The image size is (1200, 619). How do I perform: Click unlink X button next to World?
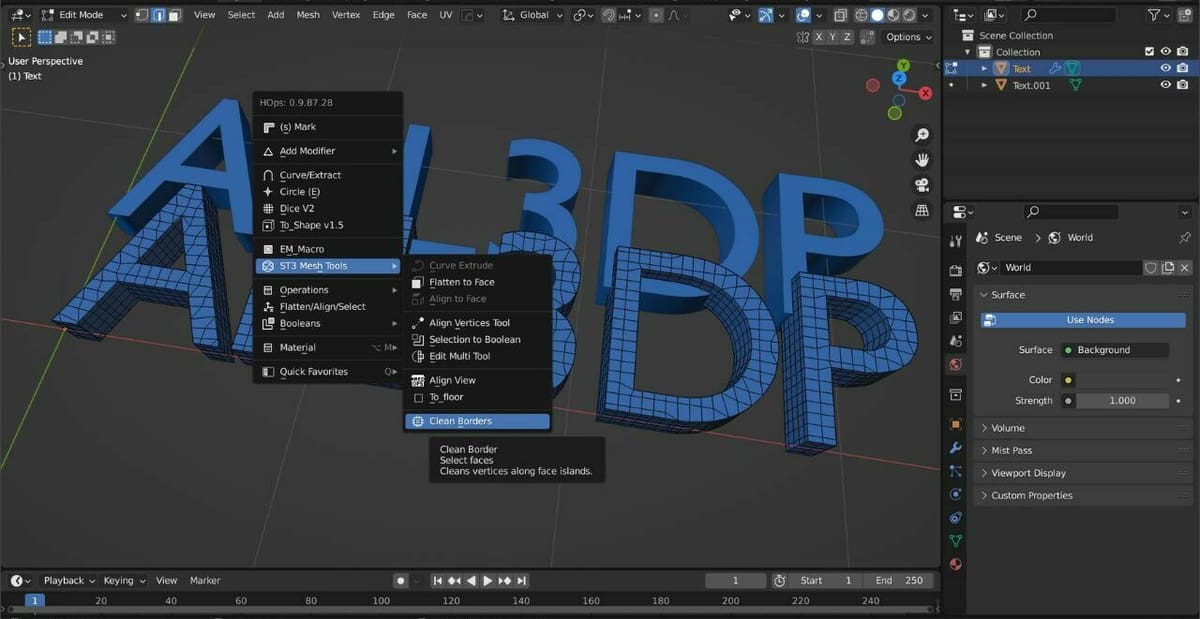pos(1185,268)
